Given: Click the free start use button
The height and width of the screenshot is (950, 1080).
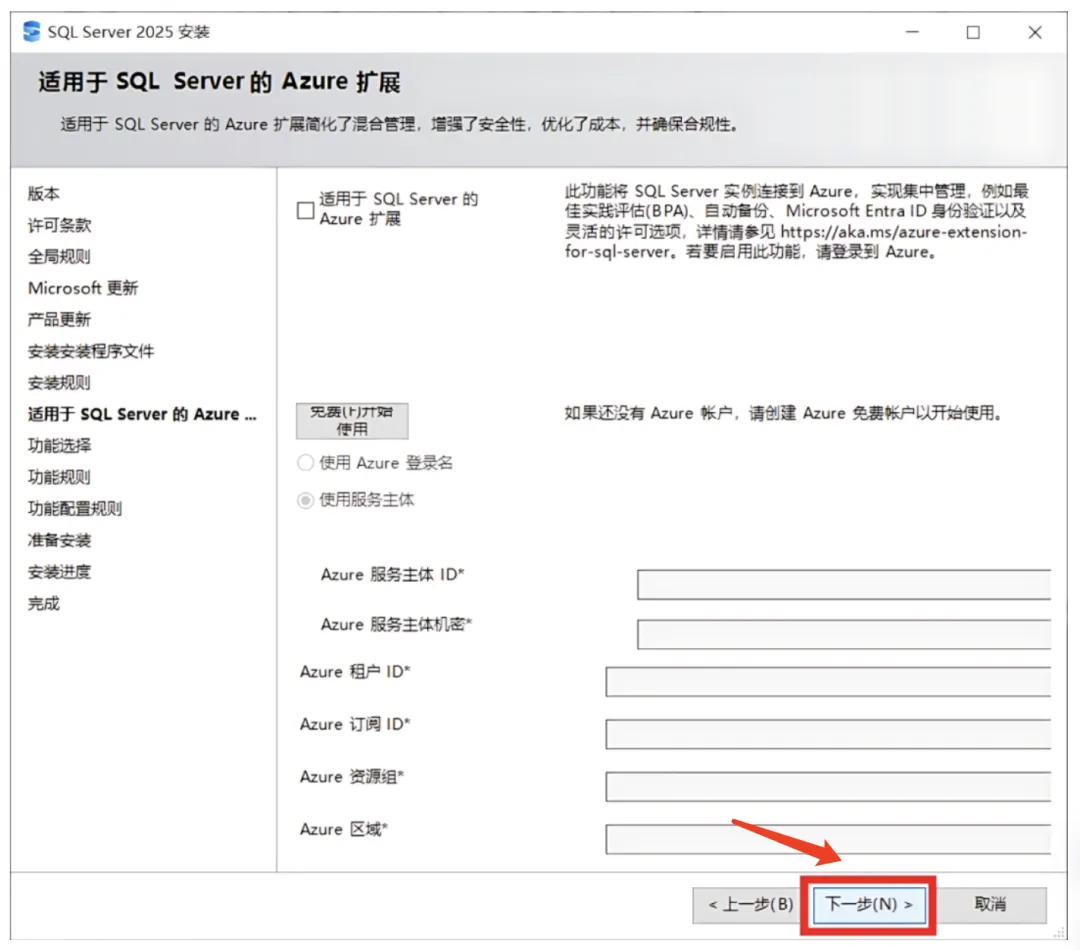Looking at the screenshot, I should pos(352,421).
